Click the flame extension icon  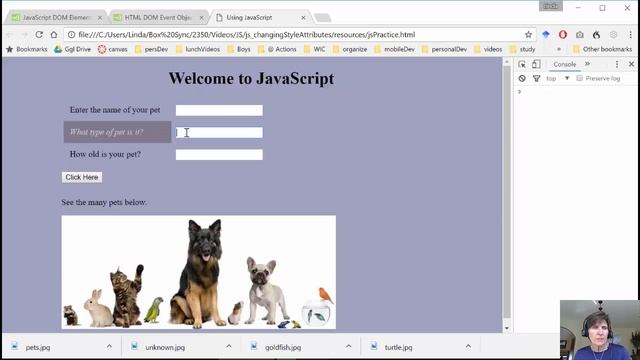[596, 35]
